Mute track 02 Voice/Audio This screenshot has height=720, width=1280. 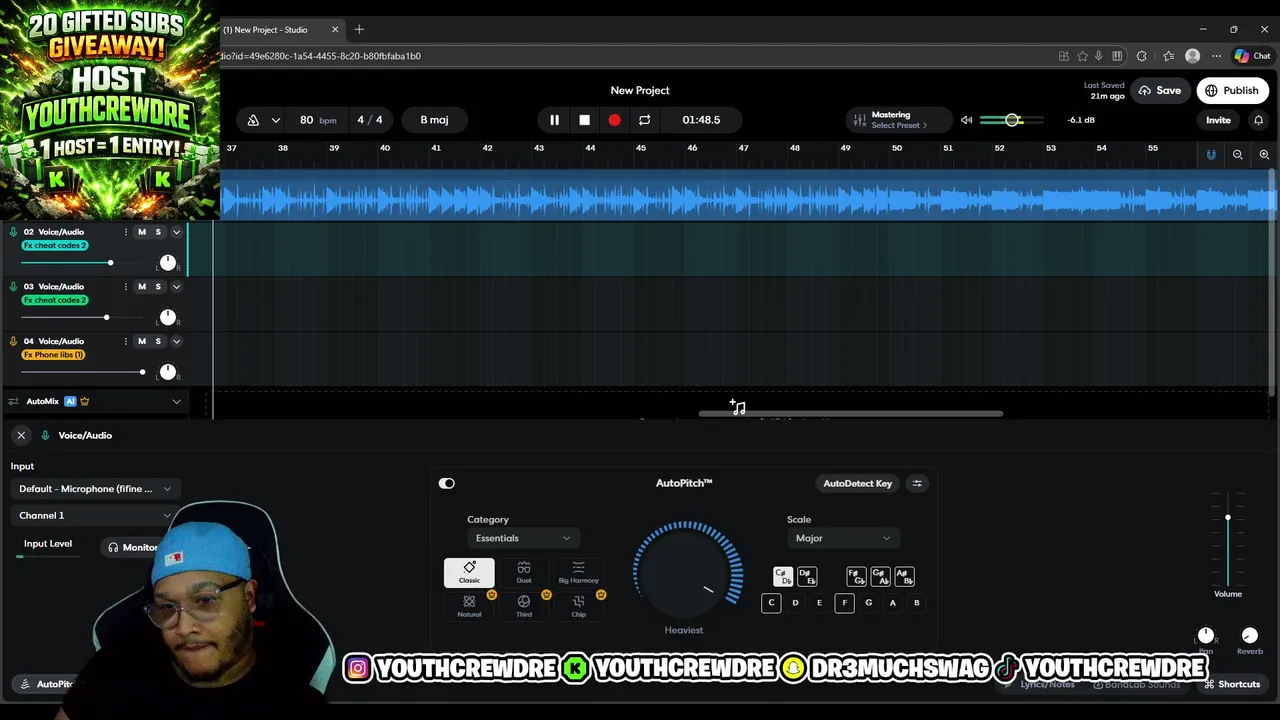[x=142, y=232]
